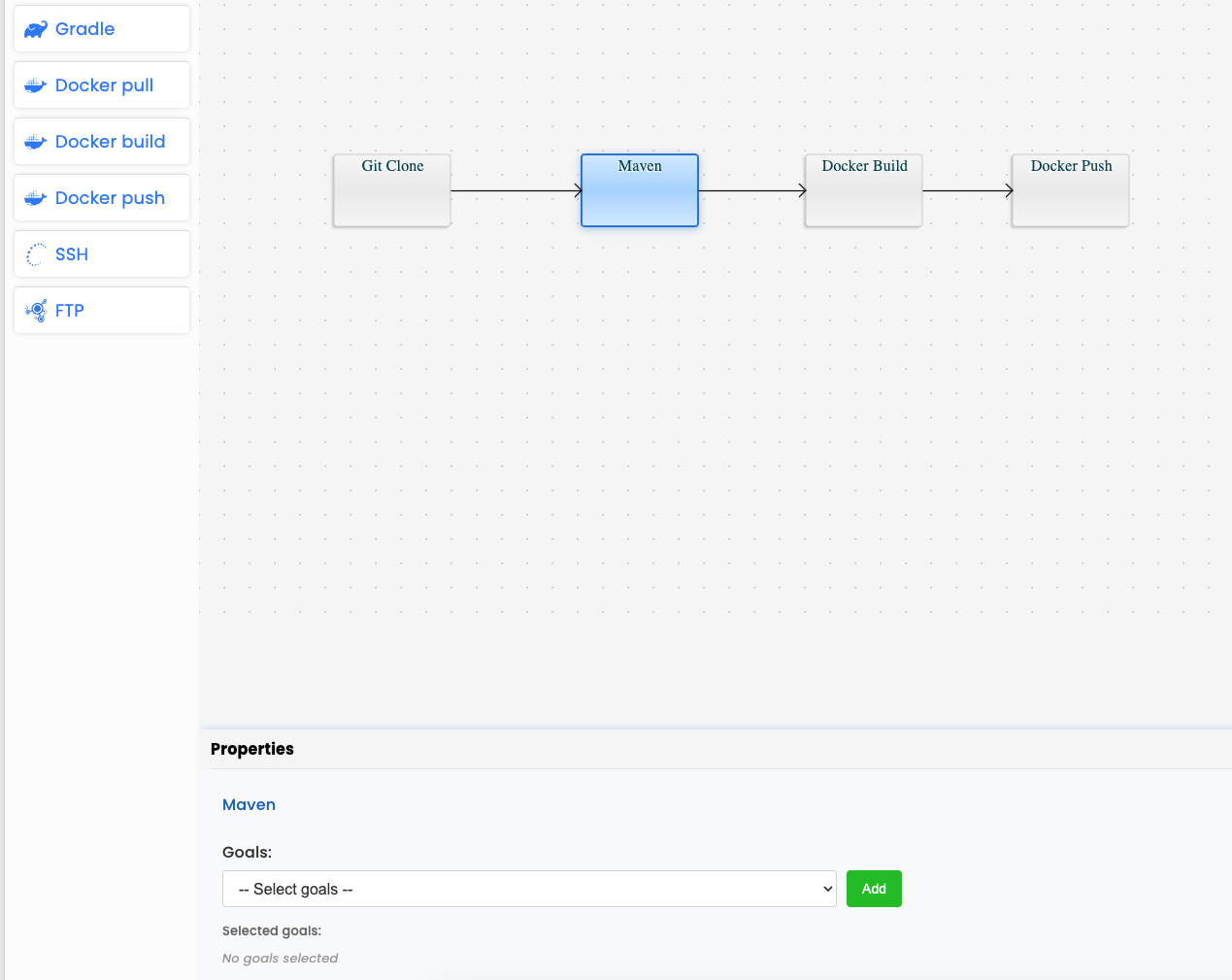Select the Docker Build node
The width and height of the screenshot is (1232, 980).
(862, 189)
